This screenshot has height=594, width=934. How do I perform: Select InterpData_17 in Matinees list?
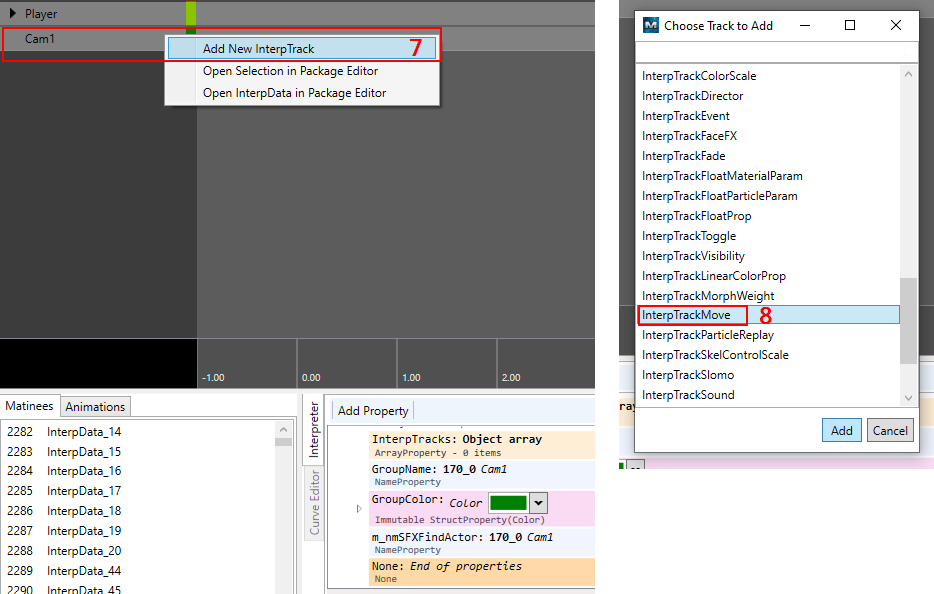[x=83, y=491]
